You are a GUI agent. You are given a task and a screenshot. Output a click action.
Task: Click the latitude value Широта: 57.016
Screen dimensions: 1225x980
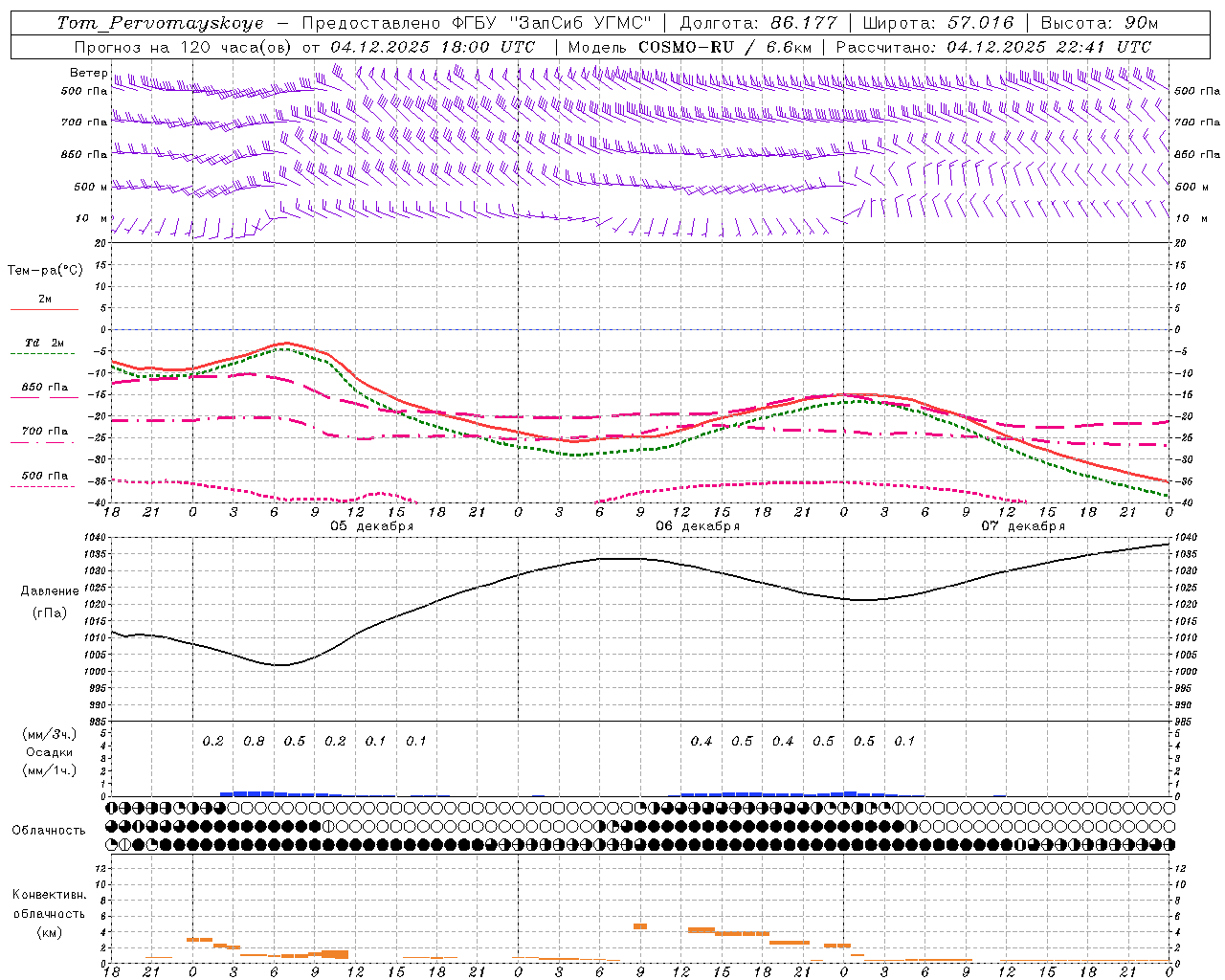(938, 23)
